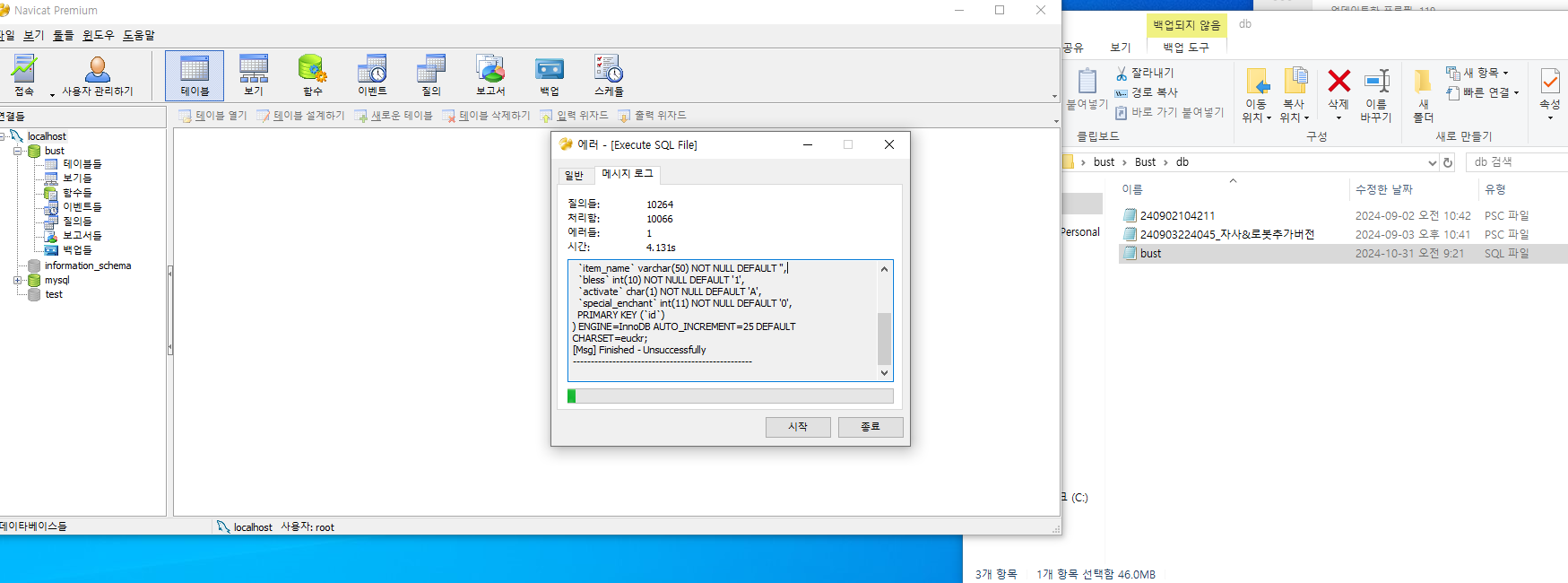Click Delete Table (테이블 삭제하기)

coord(486,116)
